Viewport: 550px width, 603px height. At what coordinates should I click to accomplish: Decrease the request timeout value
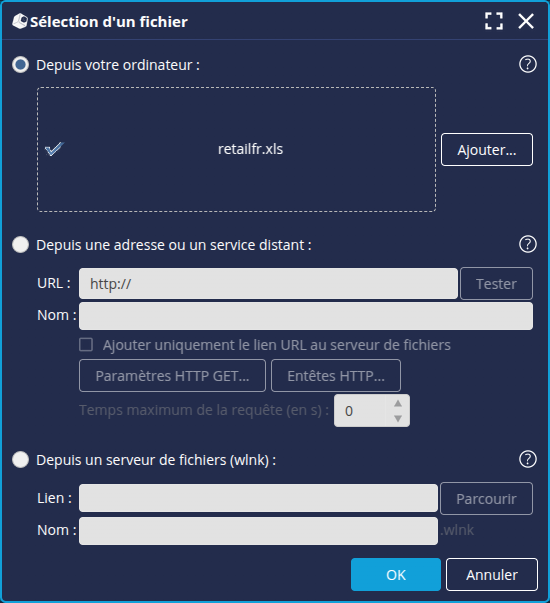pyautogui.click(x=398, y=418)
